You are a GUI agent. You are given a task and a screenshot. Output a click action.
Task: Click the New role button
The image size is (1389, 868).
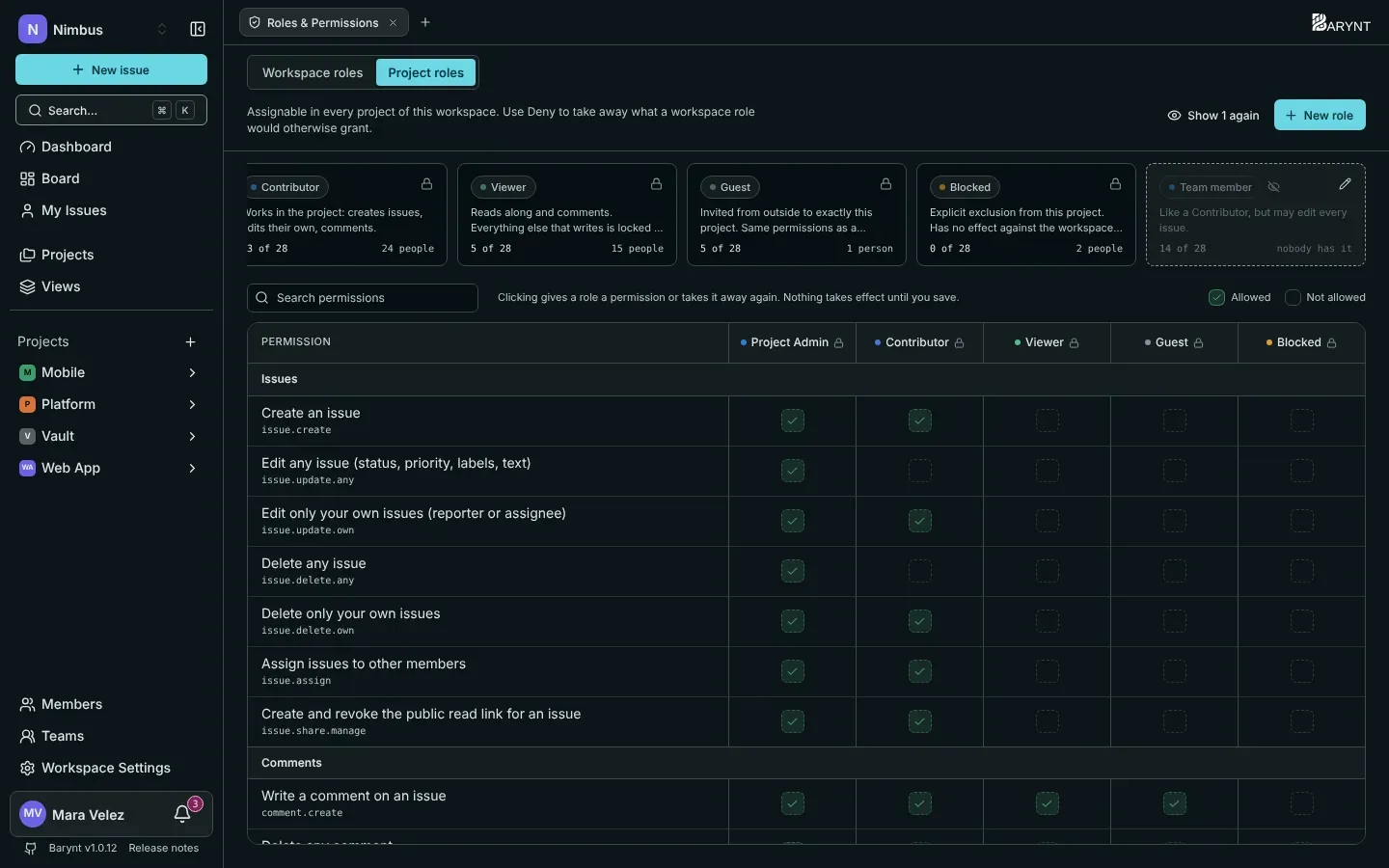pyautogui.click(x=1320, y=115)
